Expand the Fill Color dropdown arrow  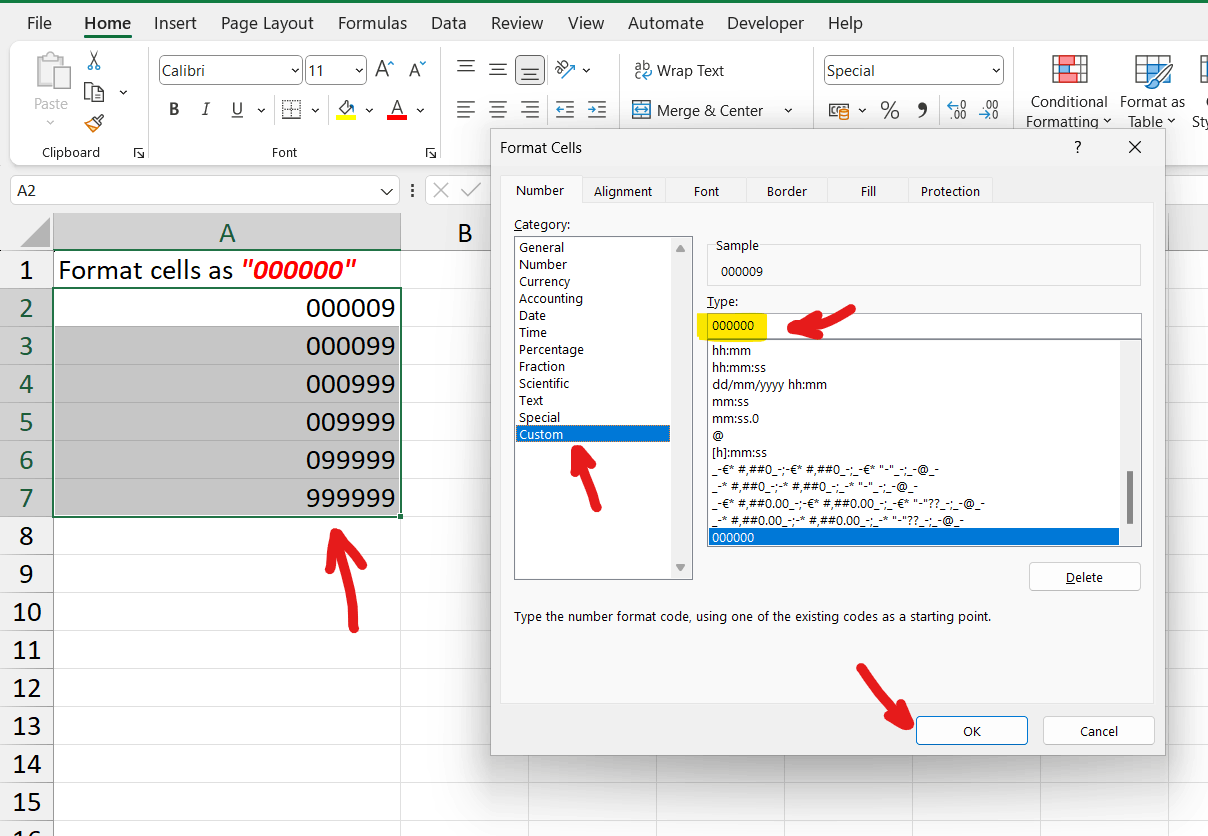point(369,110)
